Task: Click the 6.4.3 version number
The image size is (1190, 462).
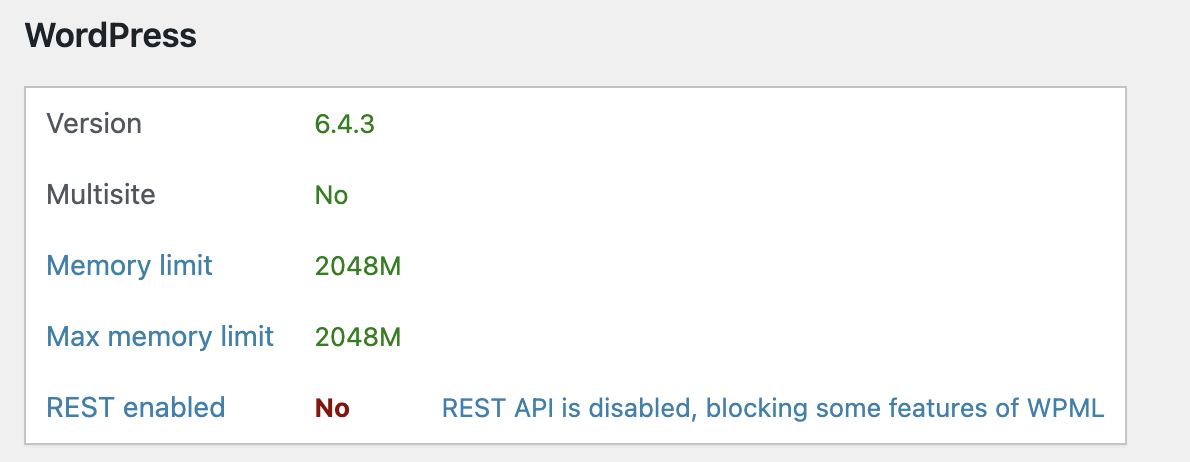Action: pos(345,124)
